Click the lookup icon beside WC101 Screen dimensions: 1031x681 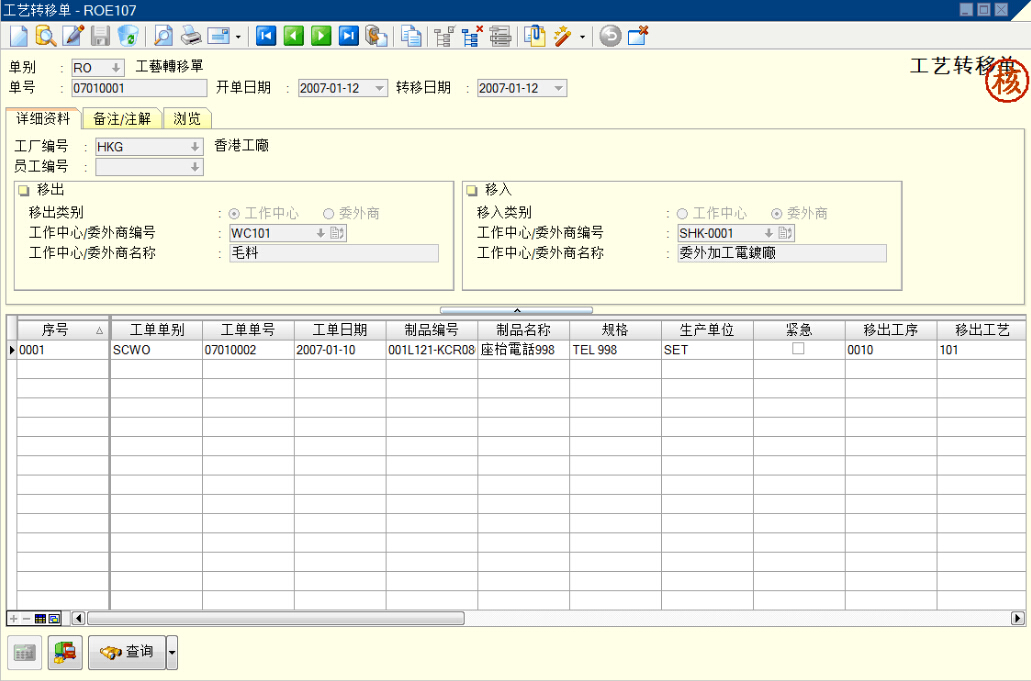click(337, 233)
